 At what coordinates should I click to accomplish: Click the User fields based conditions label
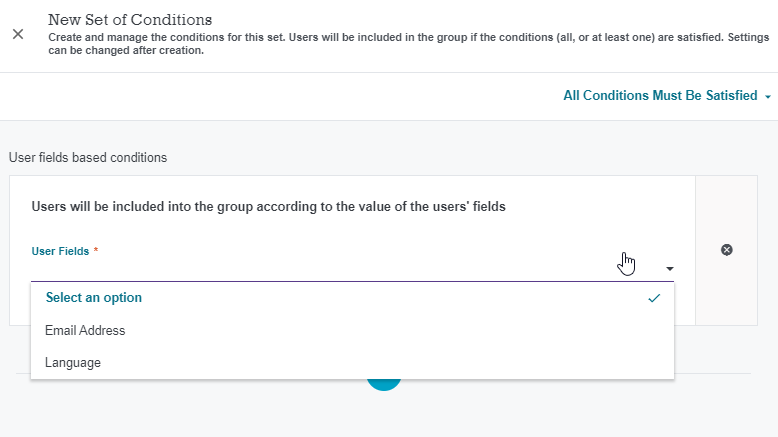(x=88, y=158)
